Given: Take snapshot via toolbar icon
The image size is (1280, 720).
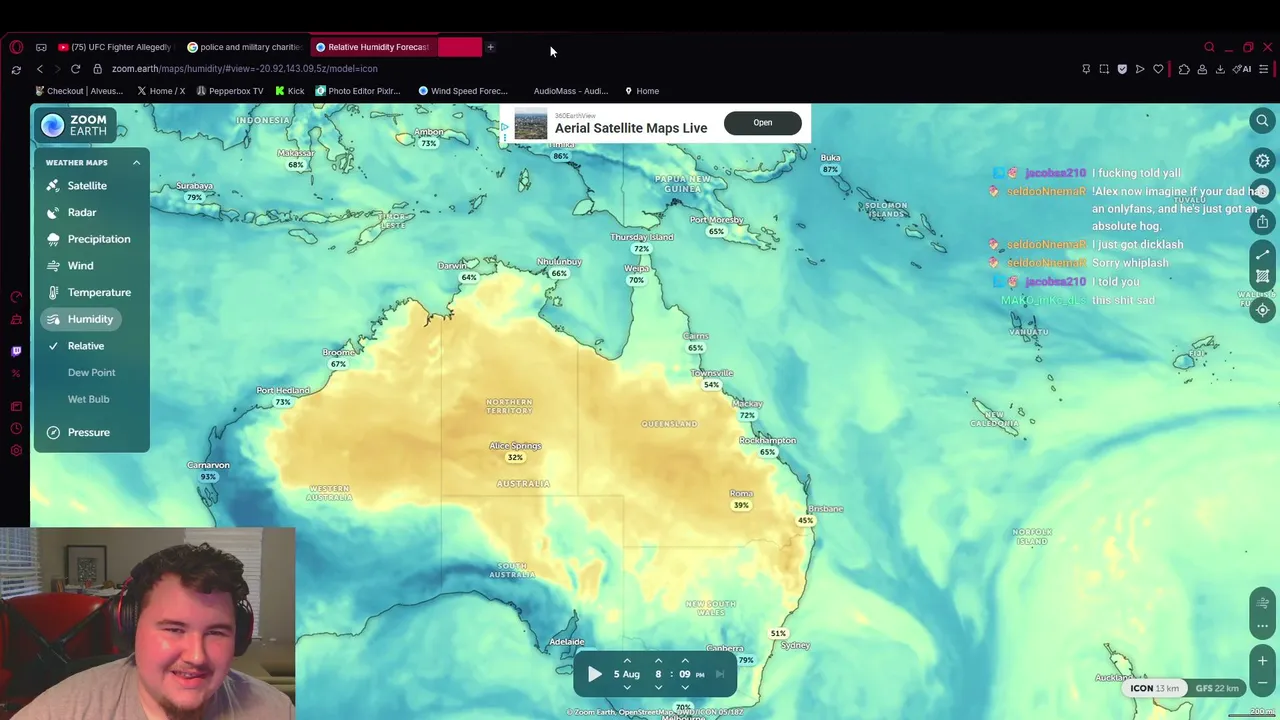Looking at the screenshot, I should coord(1104,69).
